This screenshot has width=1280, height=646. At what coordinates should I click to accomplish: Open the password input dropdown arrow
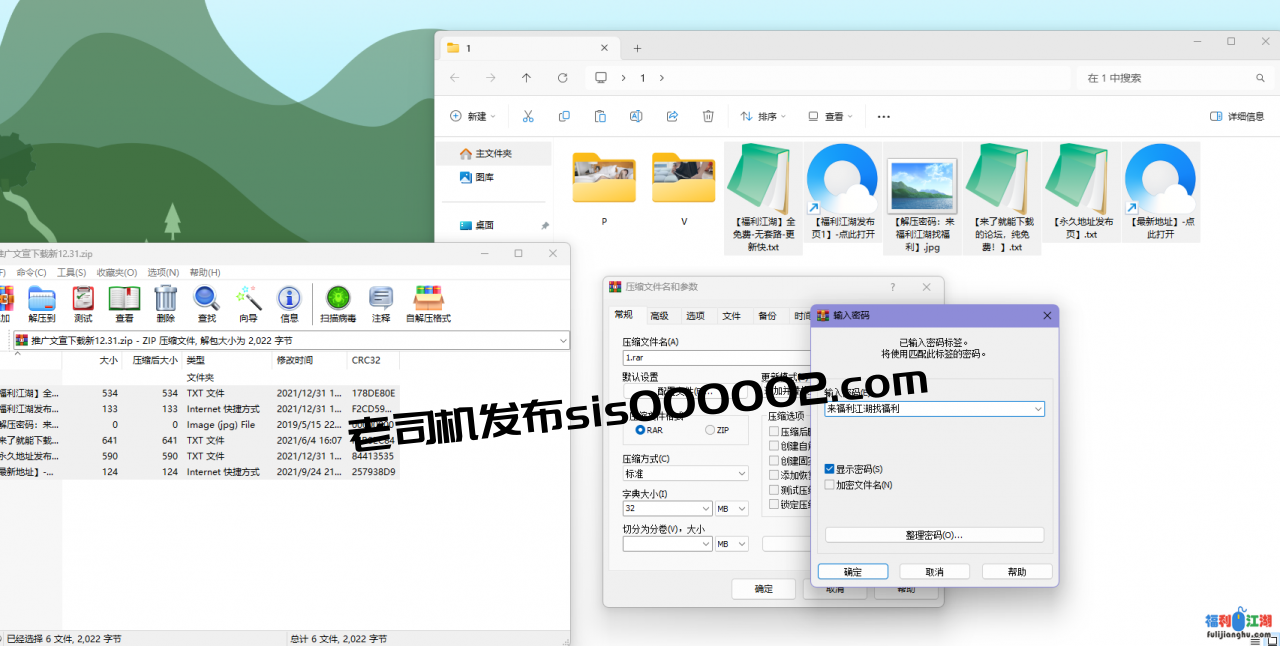click(x=1038, y=409)
